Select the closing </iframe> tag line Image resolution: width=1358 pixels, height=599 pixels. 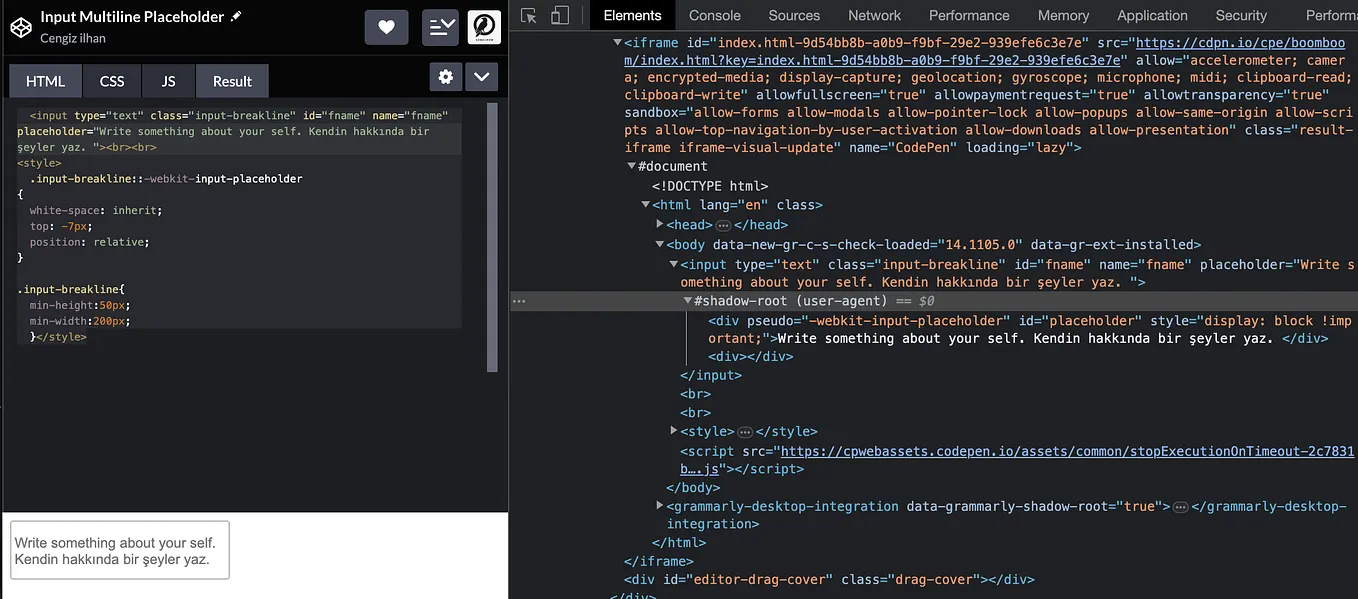[x=659, y=561]
